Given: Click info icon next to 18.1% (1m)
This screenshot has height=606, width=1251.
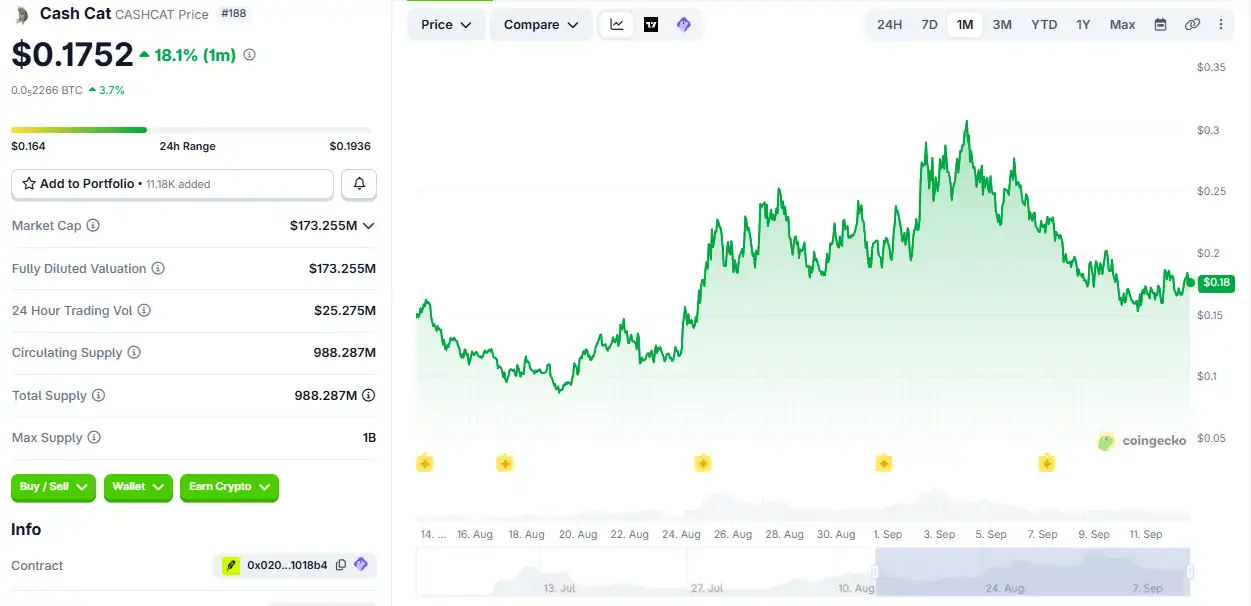Looking at the screenshot, I should [x=250, y=55].
